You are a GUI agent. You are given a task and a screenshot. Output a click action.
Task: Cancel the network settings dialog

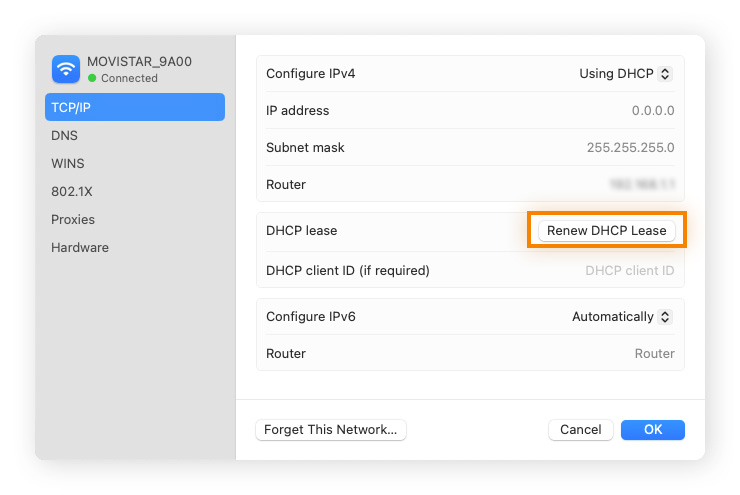580,430
